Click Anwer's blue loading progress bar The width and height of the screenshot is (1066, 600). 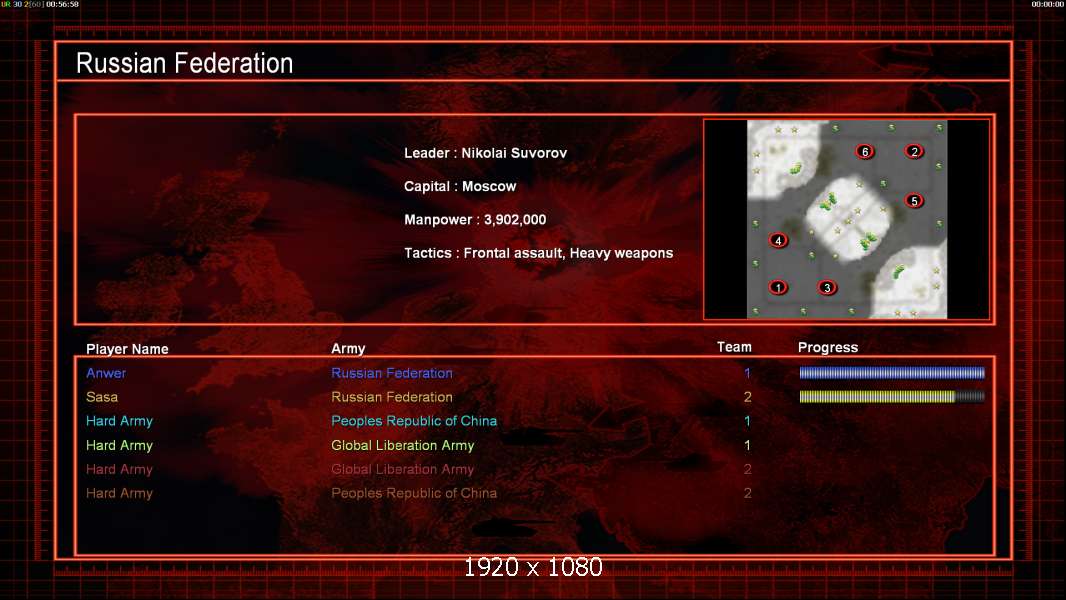892,372
